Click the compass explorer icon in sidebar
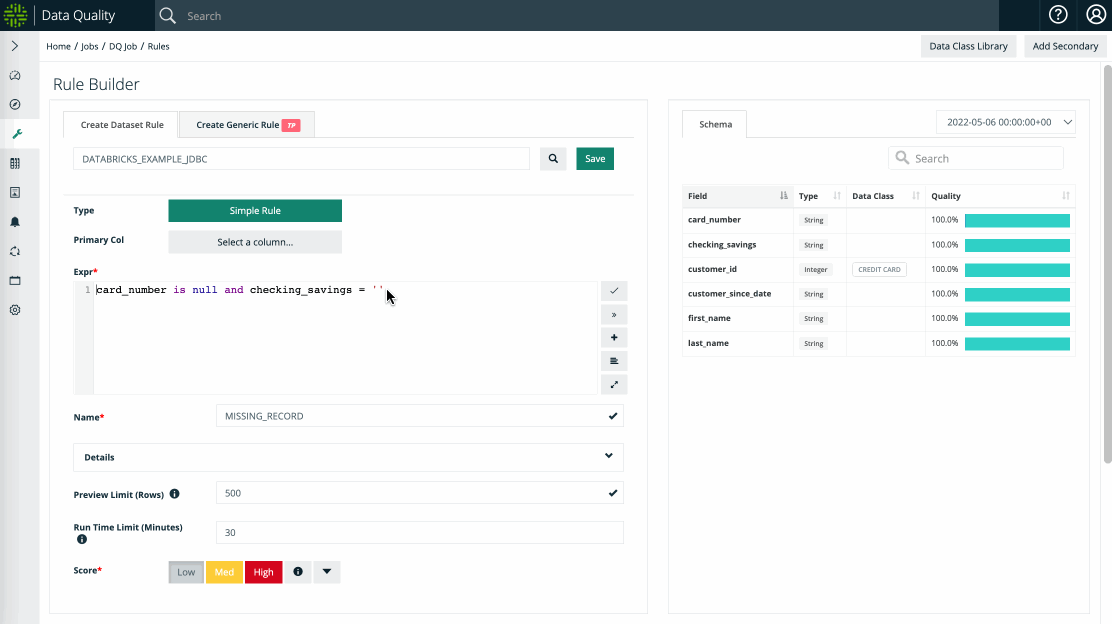1112x624 pixels. [15, 104]
